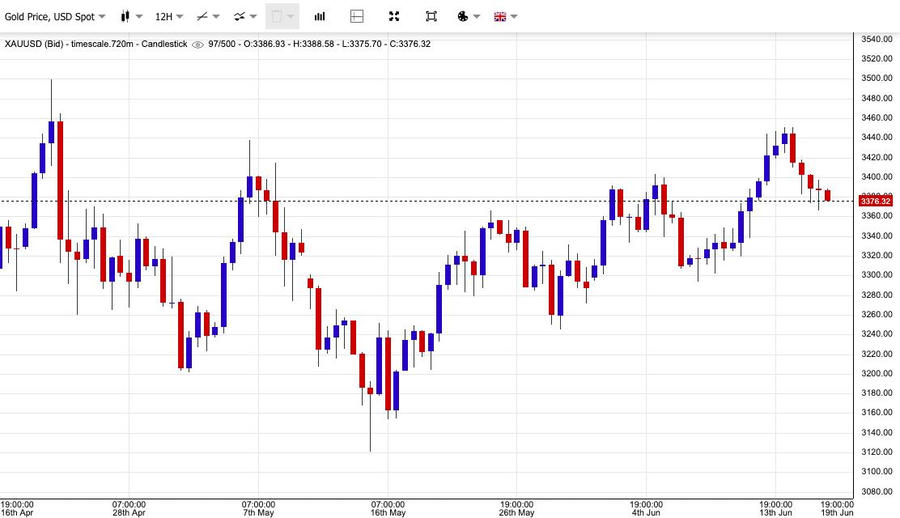
Task: Click the 28th Apr date marker on time axis
Action: (129, 510)
